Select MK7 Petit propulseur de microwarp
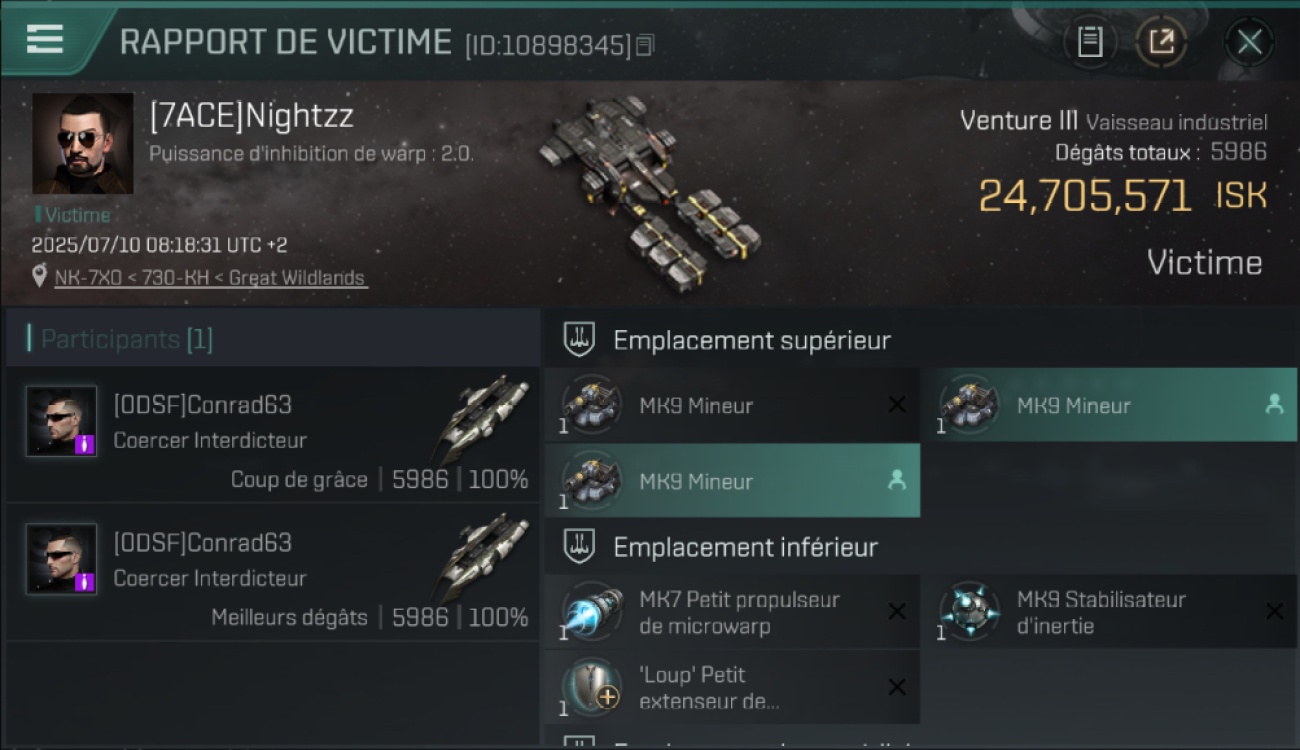Viewport: 1300px width, 750px height. click(733, 612)
